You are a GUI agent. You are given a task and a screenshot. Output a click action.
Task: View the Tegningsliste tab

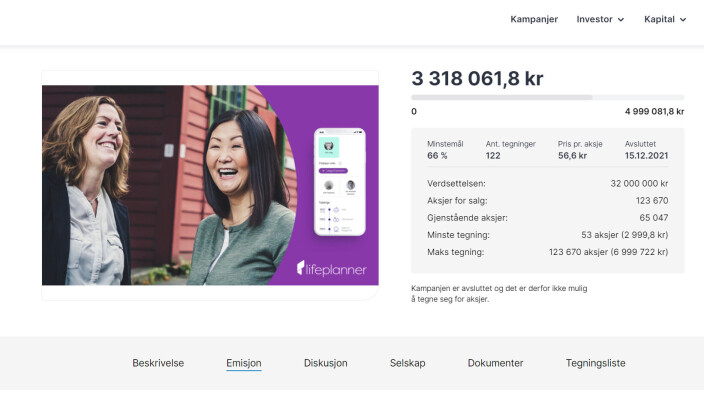tap(595, 363)
